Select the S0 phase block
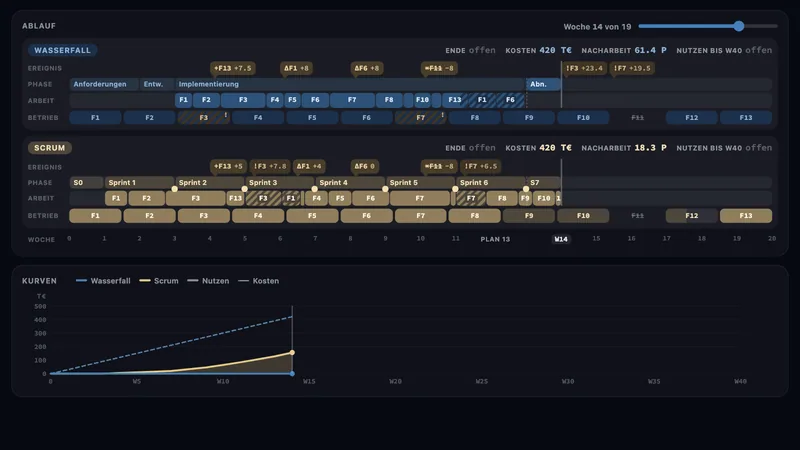This screenshot has width=800, height=450. click(86, 183)
